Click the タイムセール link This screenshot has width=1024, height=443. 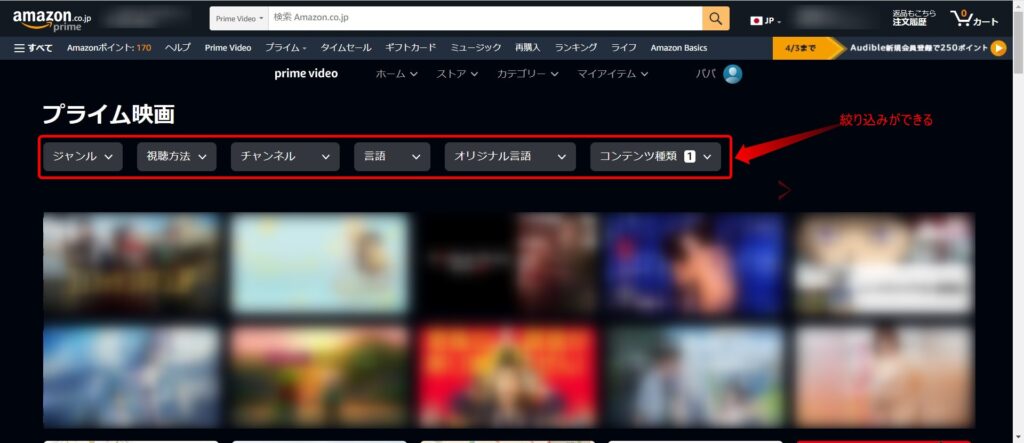(x=345, y=48)
